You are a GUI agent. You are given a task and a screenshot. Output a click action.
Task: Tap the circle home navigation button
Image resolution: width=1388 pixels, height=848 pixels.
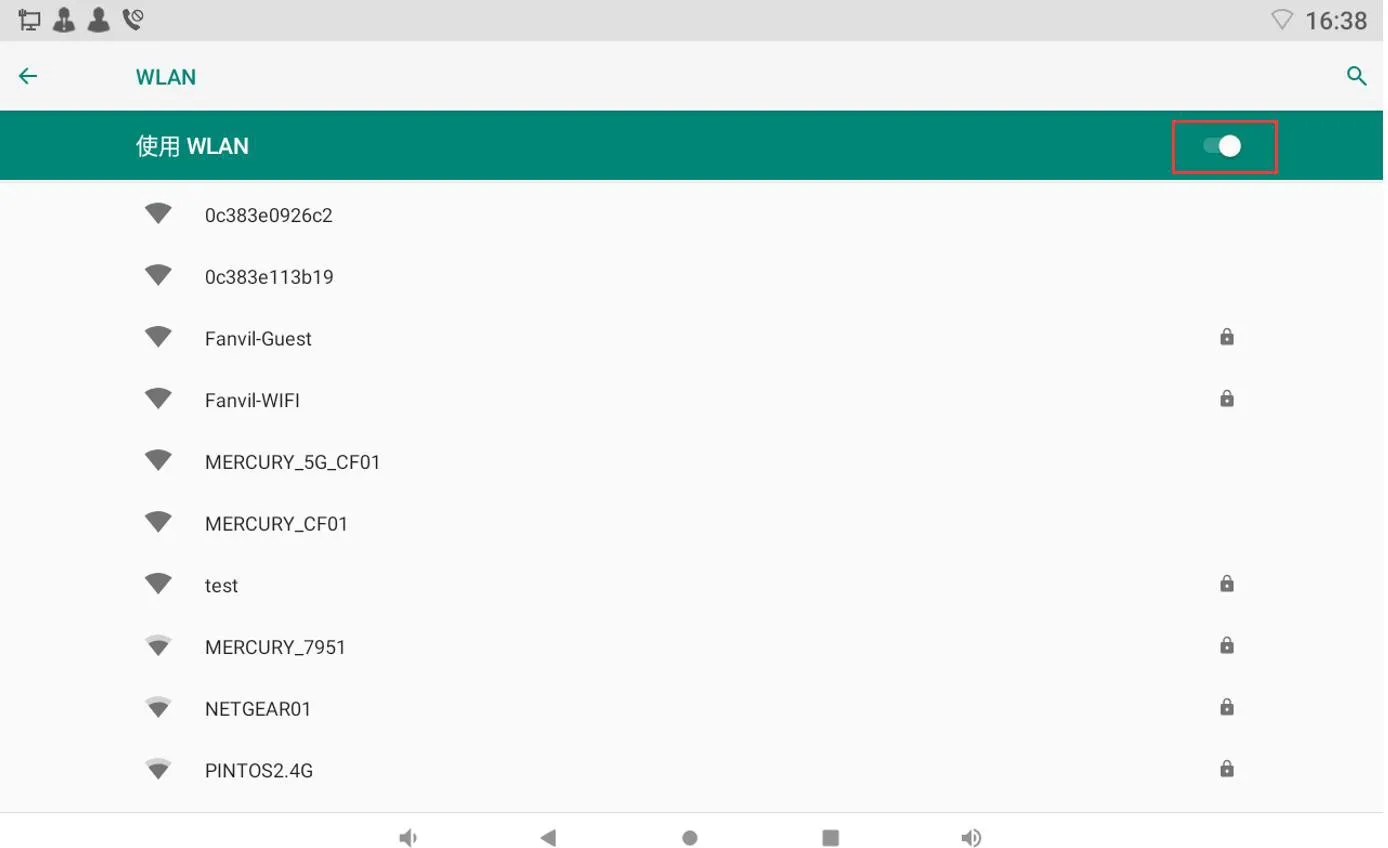pyautogui.click(x=689, y=837)
